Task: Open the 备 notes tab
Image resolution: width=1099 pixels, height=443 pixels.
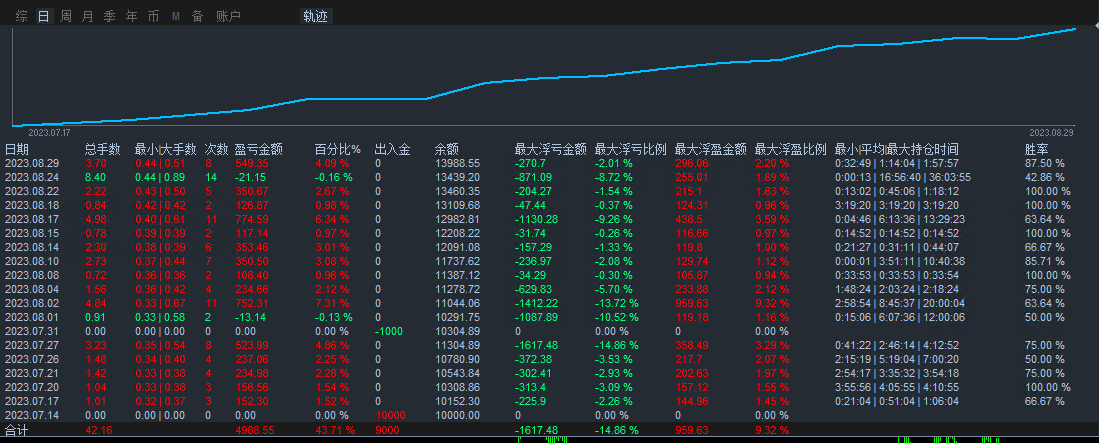Action: click(x=197, y=16)
